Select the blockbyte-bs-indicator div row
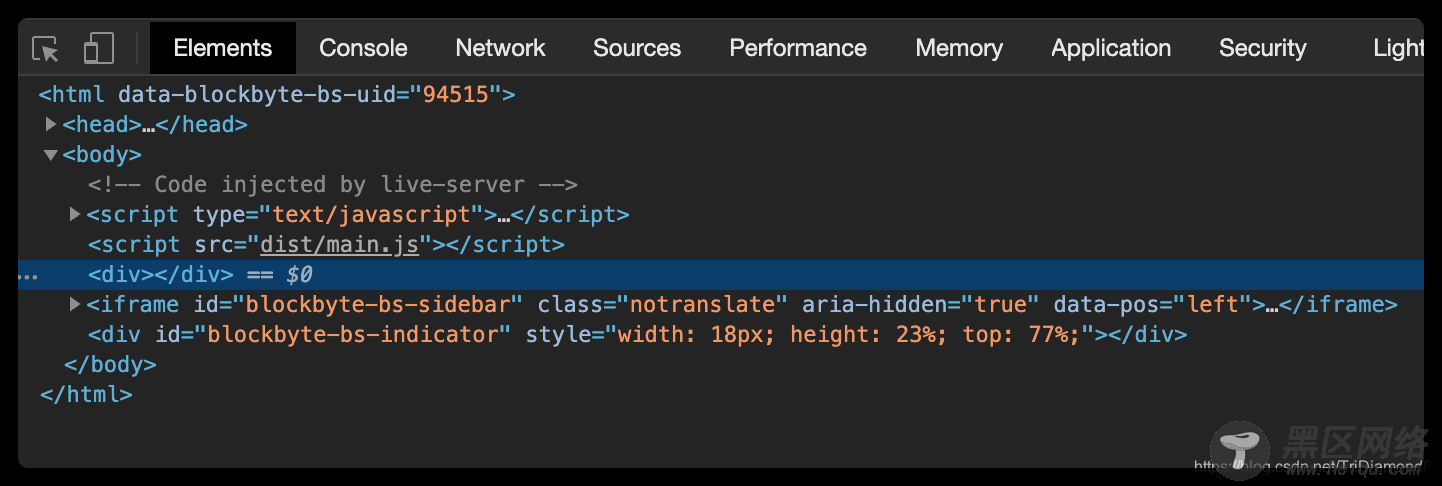The width and height of the screenshot is (1442, 486). [720, 334]
